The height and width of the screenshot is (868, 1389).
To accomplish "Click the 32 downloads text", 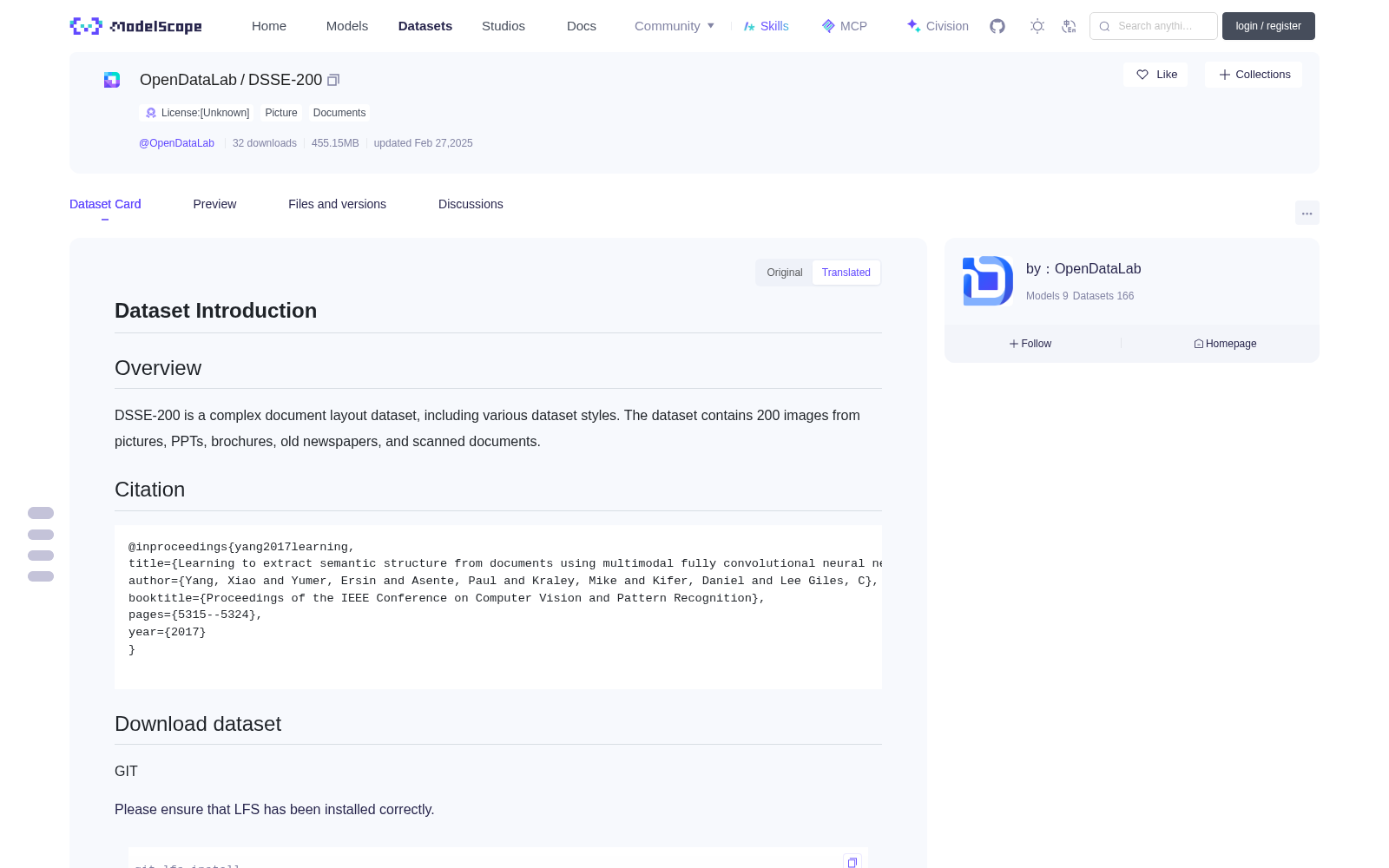I will (265, 143).
